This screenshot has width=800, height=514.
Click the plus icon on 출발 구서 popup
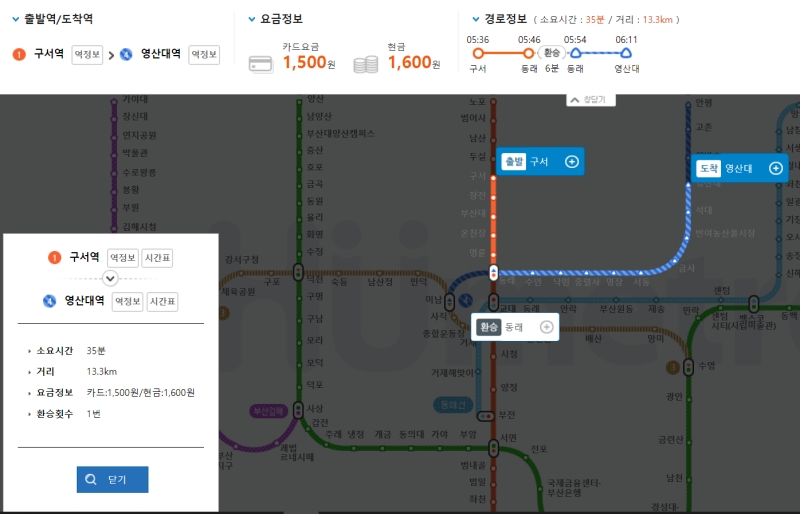pyautogui.click(x=572, y=162)
